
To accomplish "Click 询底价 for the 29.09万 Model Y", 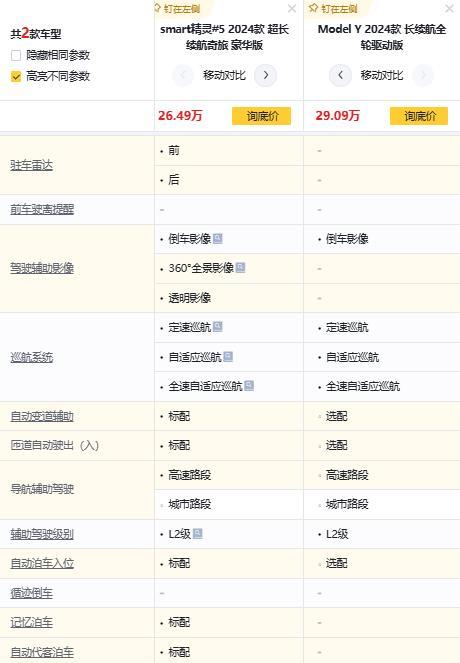I will pos(419,116).
